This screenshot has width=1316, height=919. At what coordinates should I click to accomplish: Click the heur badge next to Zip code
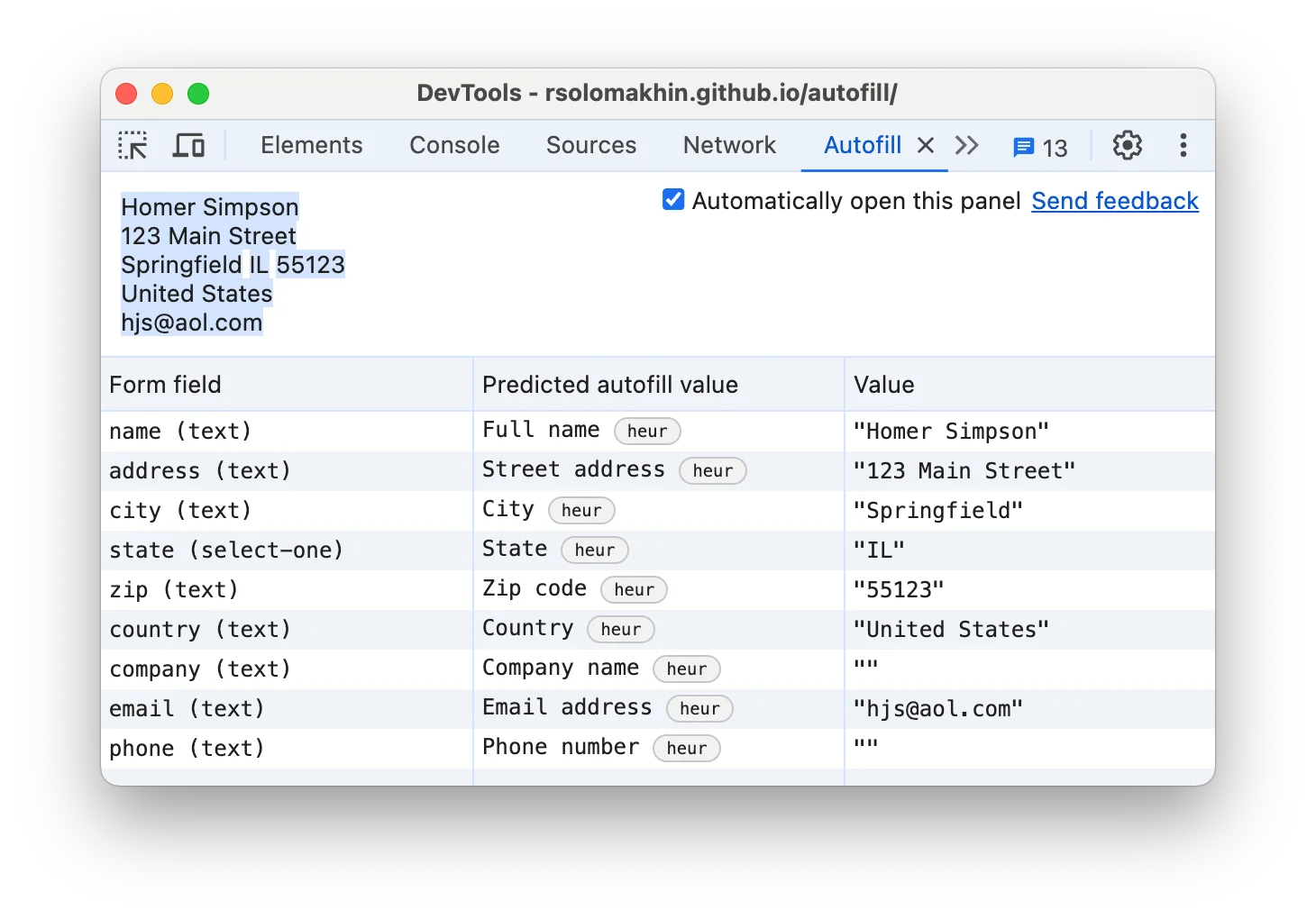[634, 589]
